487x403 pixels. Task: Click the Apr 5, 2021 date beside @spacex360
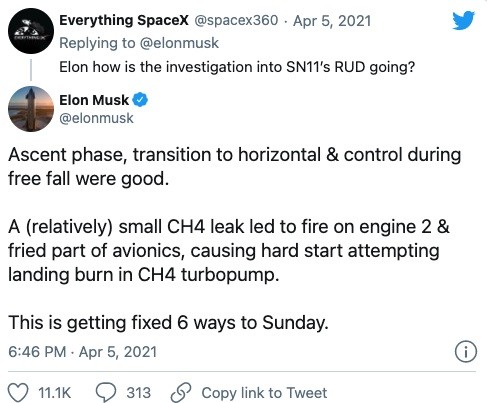(x=332, y=21)
